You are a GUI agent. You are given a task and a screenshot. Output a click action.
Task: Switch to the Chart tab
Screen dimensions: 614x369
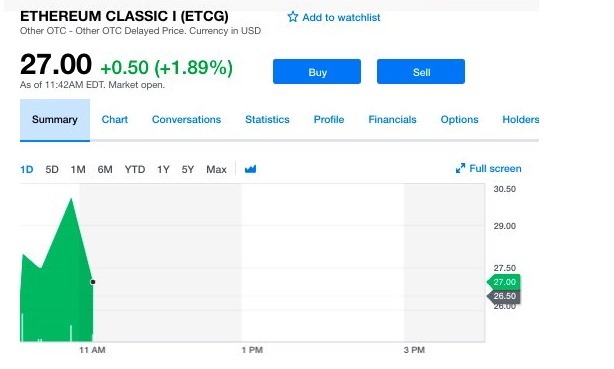115,119
